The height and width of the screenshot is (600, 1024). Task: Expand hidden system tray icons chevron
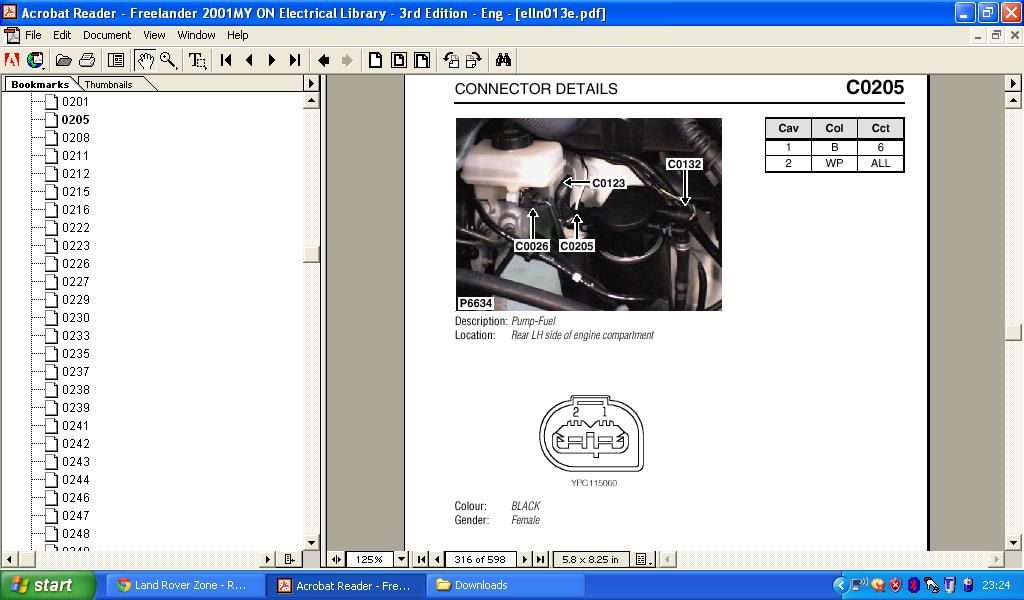point(840,585)
